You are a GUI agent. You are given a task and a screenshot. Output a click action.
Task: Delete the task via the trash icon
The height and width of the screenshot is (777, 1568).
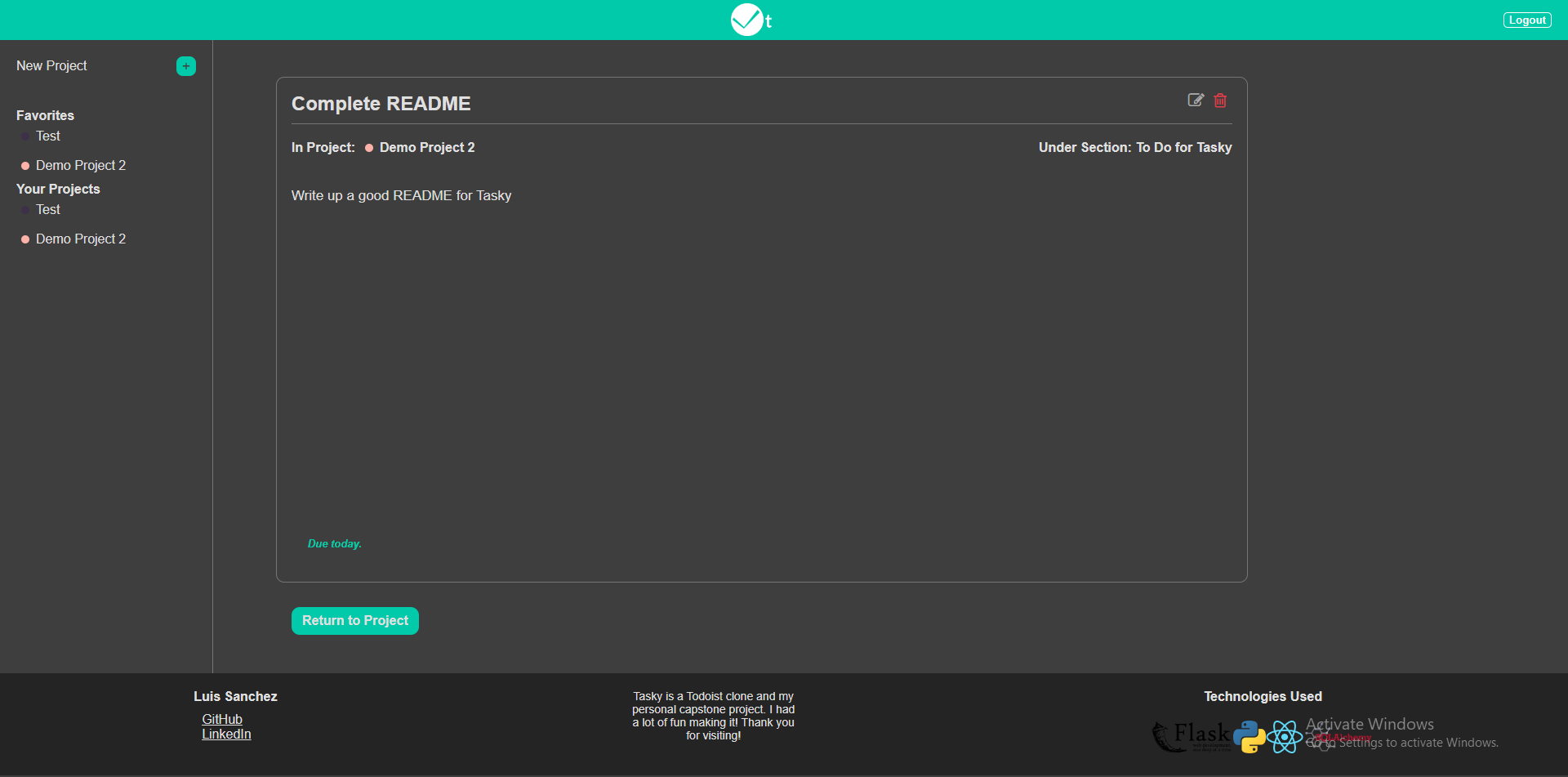[1220, 100]
